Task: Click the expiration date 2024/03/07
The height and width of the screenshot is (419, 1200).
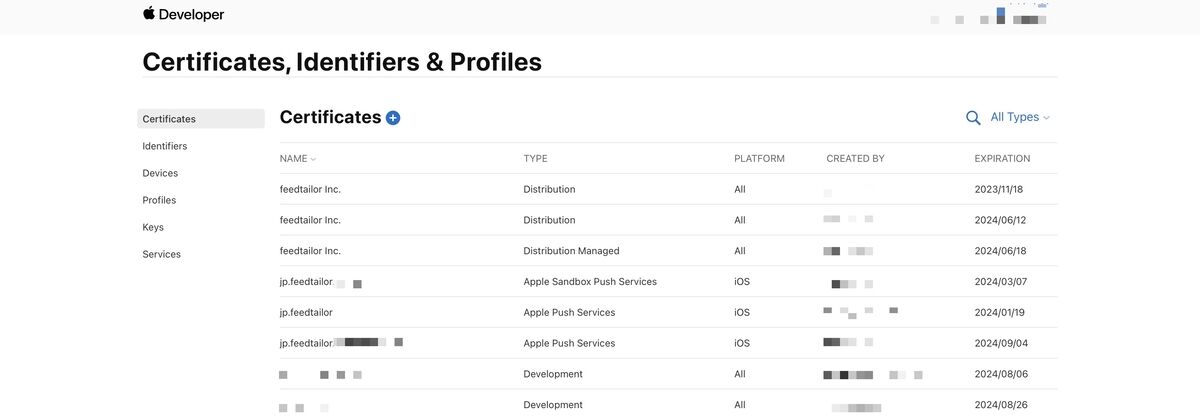Action: 1000,282
